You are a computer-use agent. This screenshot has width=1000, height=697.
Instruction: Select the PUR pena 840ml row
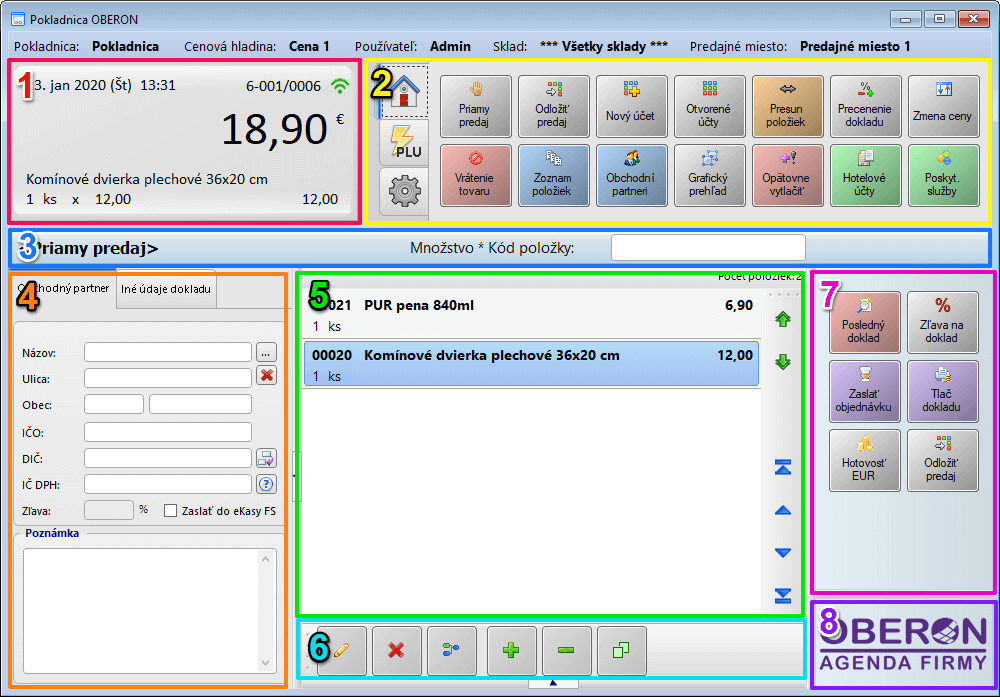click(530, 313)
